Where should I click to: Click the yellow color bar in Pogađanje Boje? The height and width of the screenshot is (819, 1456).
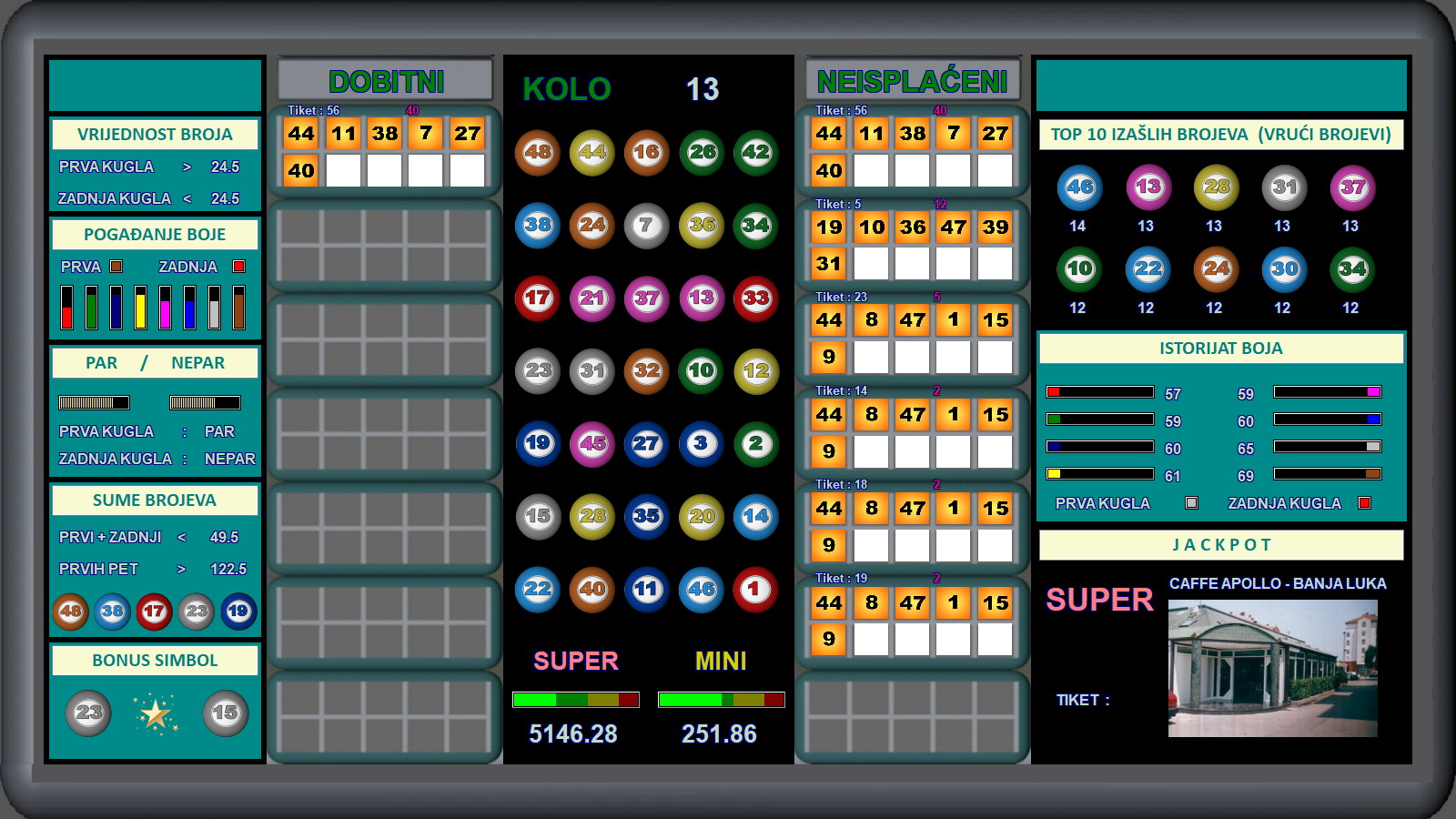coord(140,307)
